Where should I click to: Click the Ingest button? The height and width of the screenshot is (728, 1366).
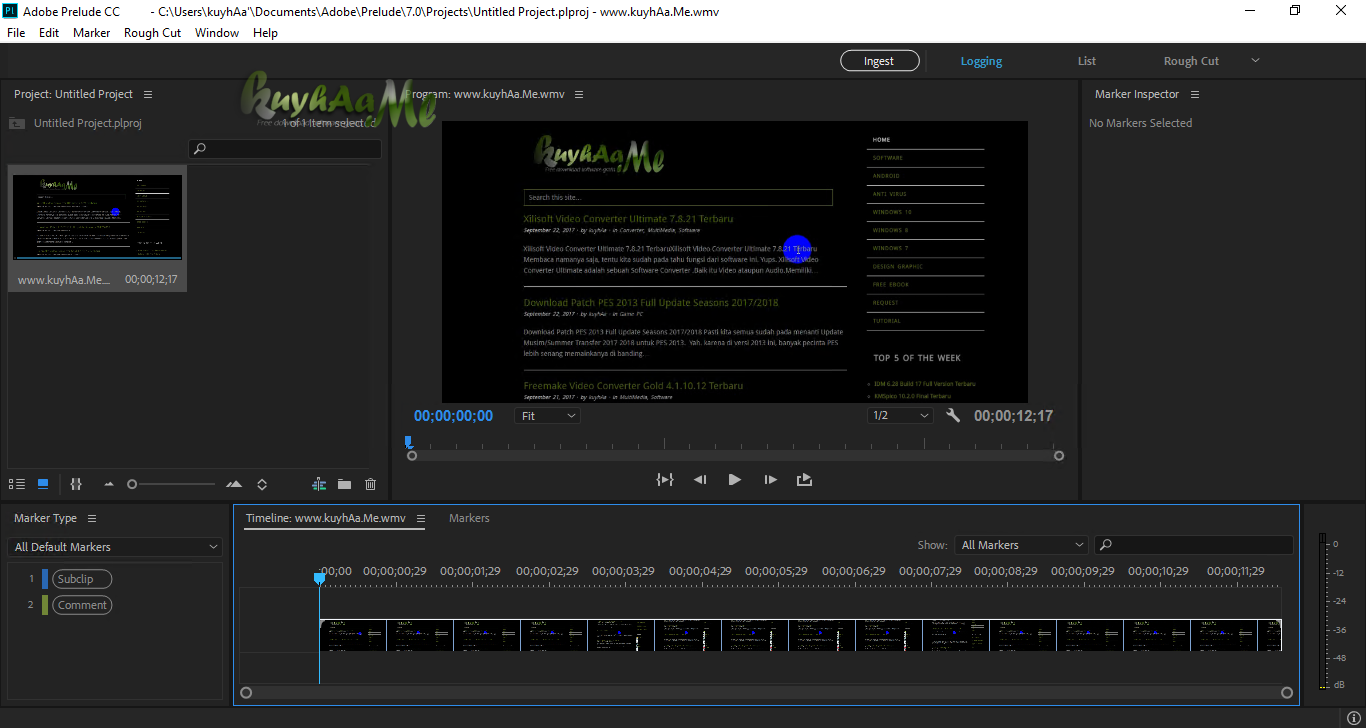coord(879,61)
